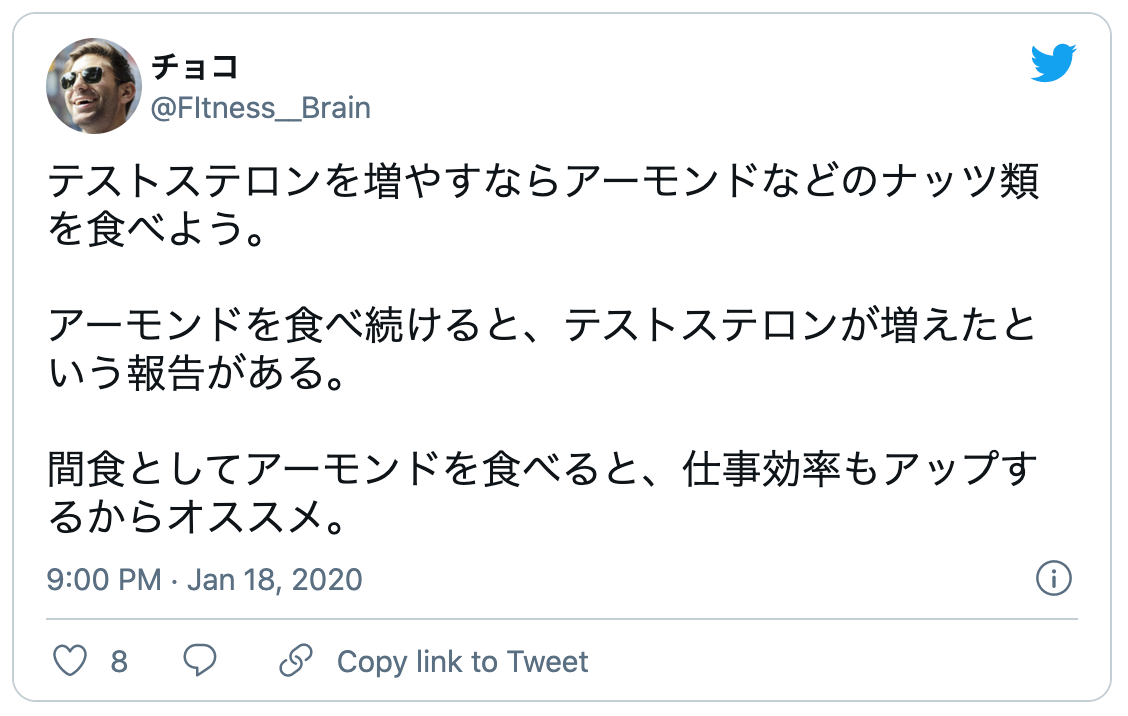
Task: Click the blue Twitter bird logo
Action: click(x=1053, y=63)
